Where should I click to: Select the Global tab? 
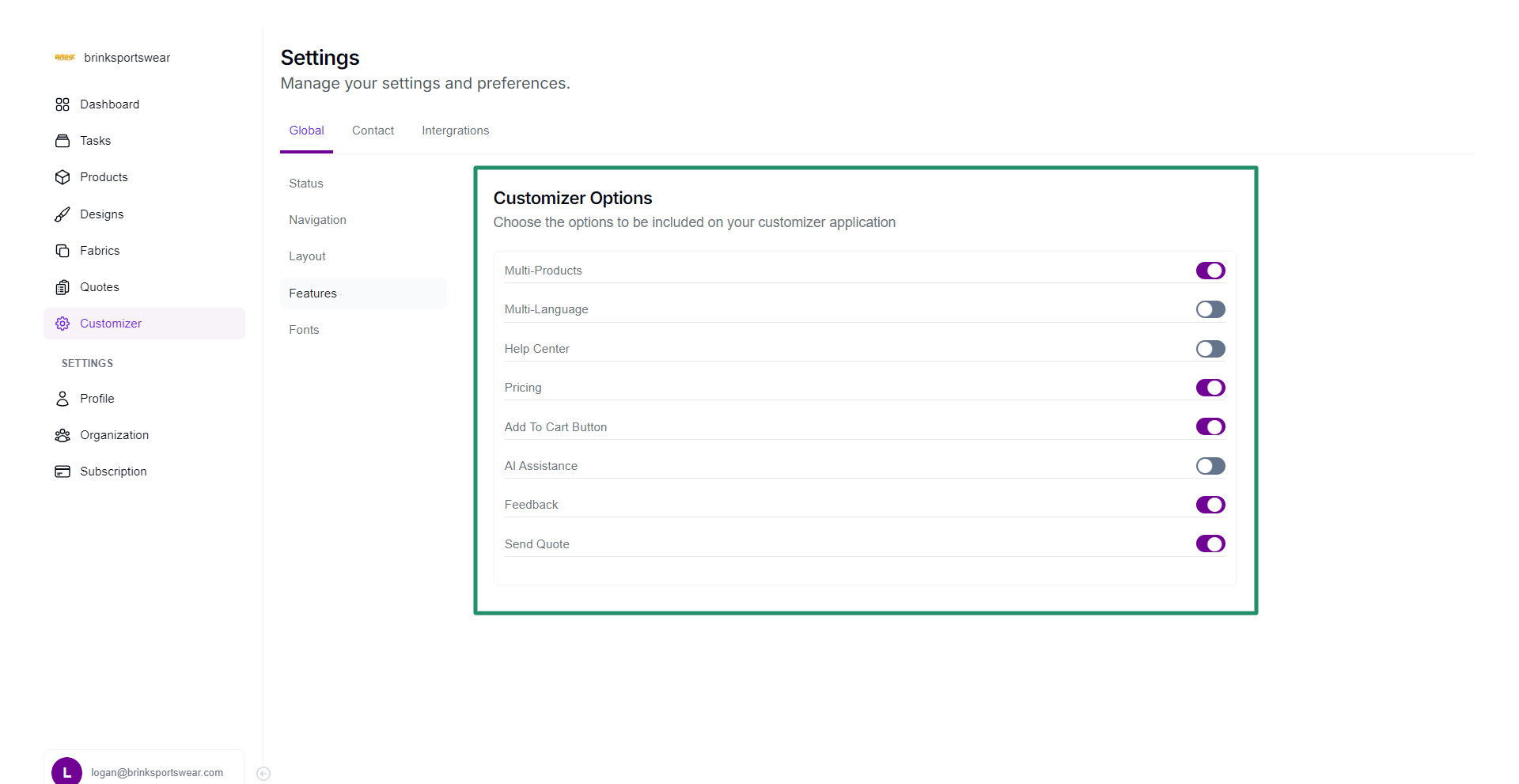pyautogui.click(x=306, y=131)
